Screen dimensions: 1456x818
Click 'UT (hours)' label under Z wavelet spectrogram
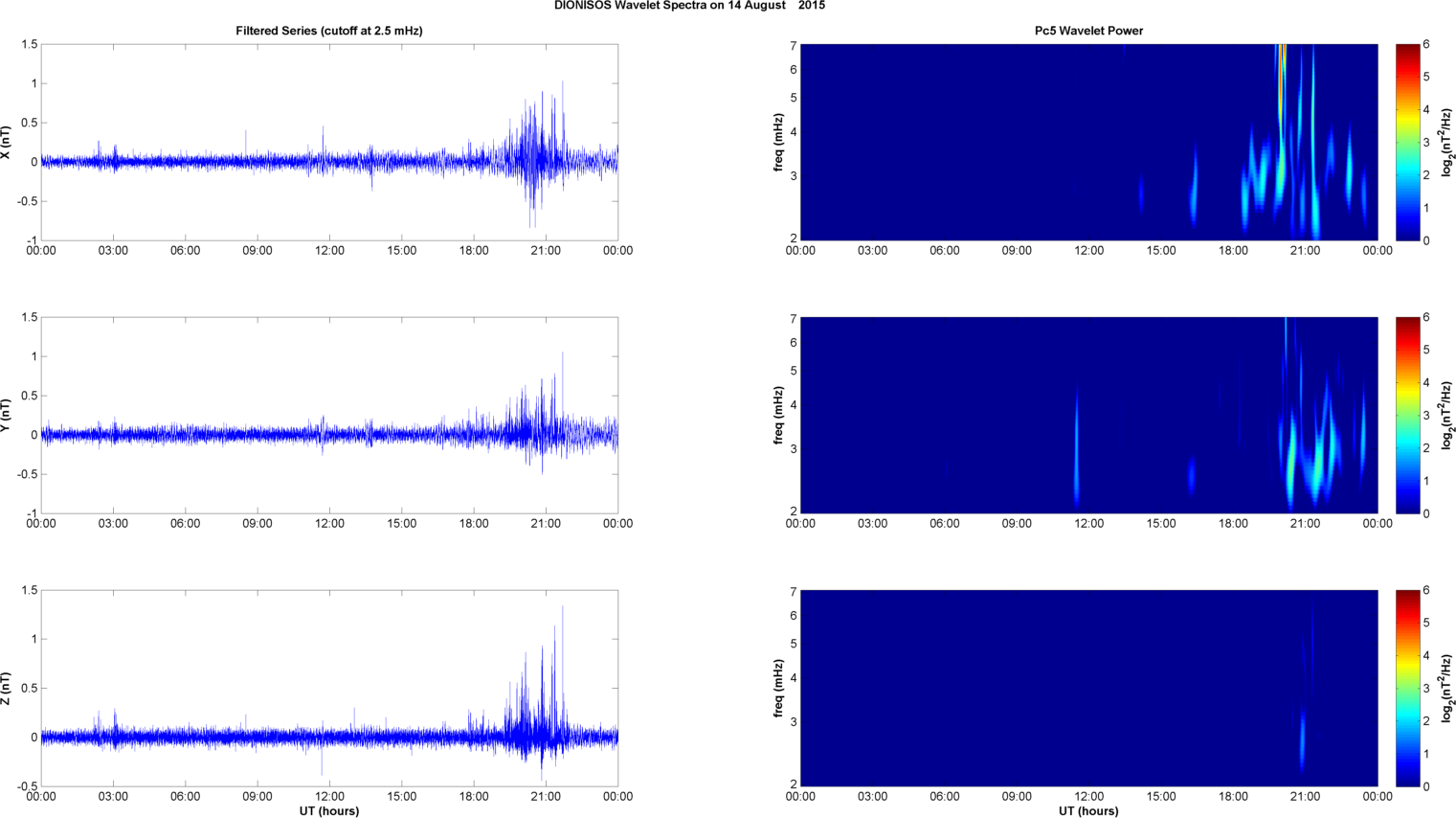[1088, 810]
